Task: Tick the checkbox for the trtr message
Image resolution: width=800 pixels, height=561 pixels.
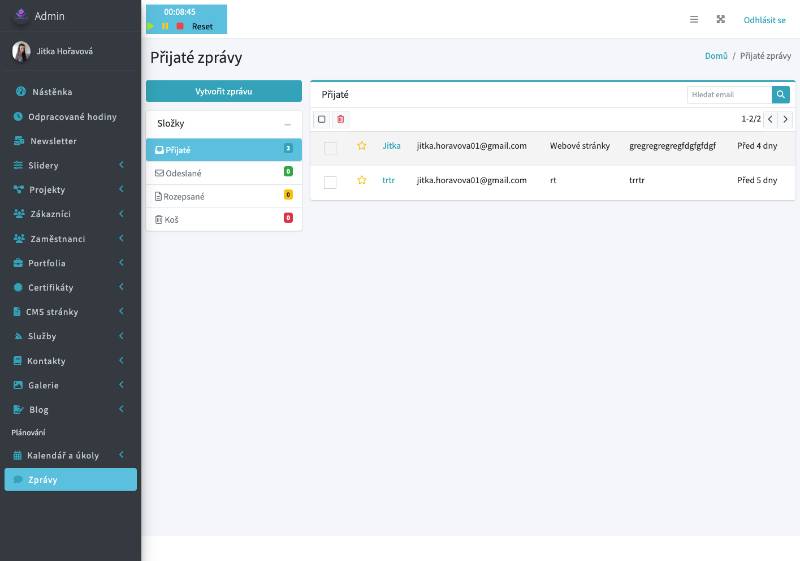Action: click(x=330, y=182)
